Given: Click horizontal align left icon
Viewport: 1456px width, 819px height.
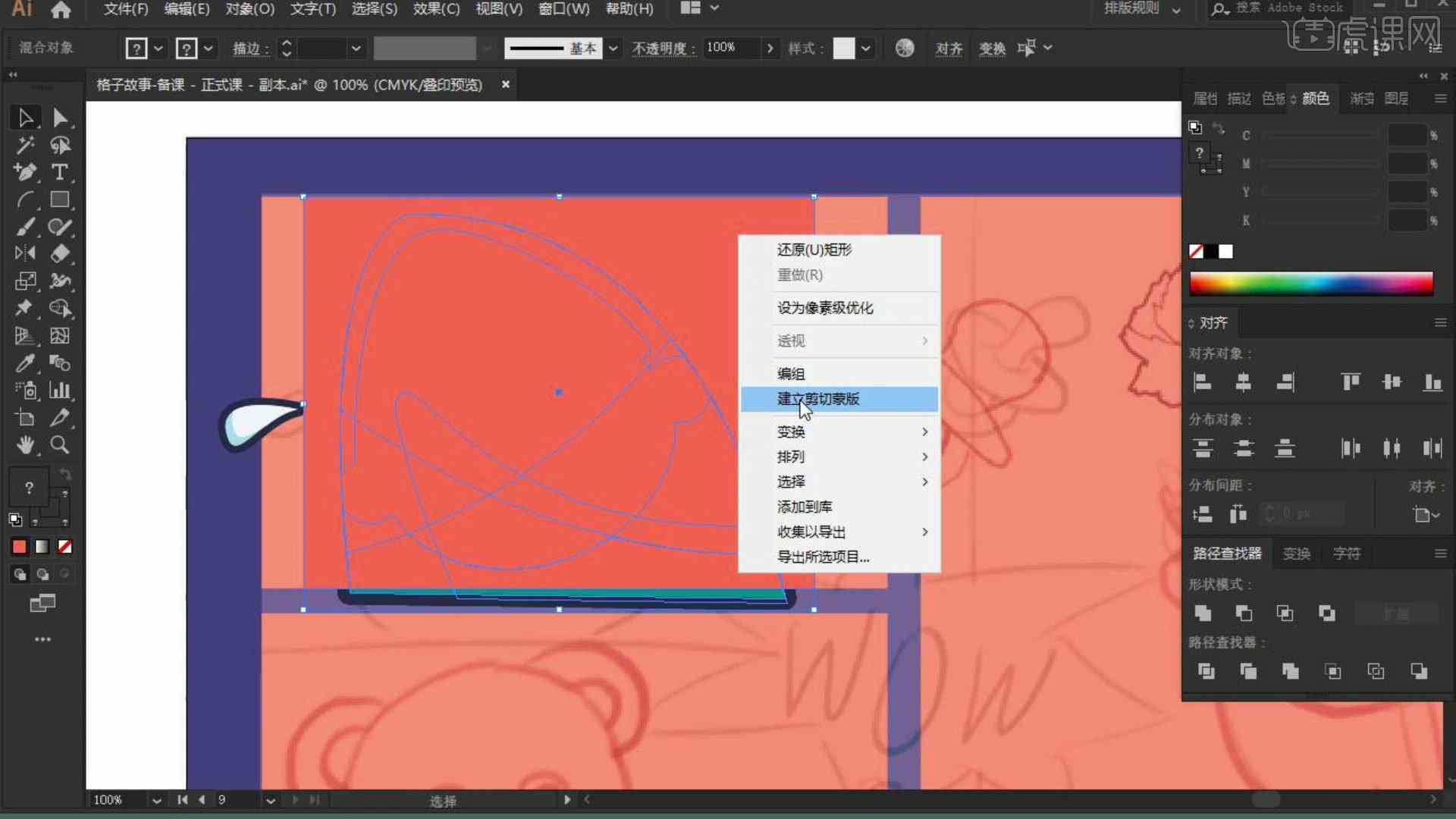Looking at the screenshot, I should point(1203,382).
